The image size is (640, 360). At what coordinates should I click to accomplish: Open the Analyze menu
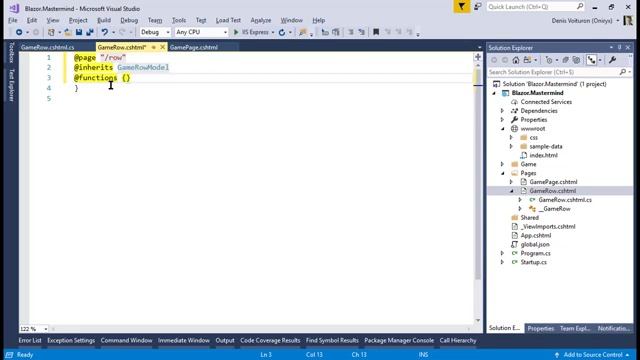[260, 20]
